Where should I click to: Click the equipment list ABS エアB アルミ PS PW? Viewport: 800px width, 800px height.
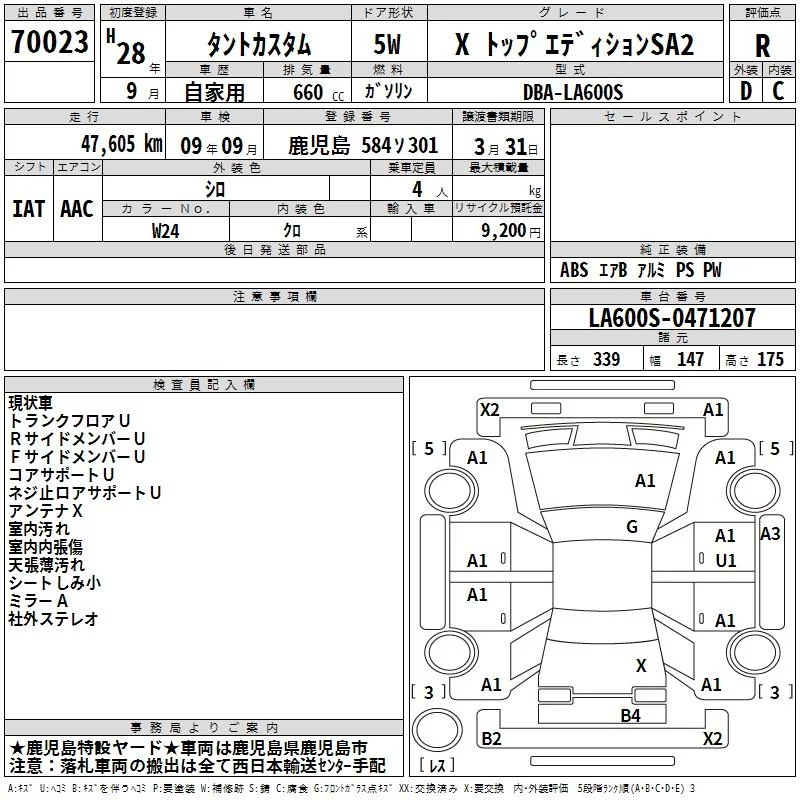click(x=640, y=270)
